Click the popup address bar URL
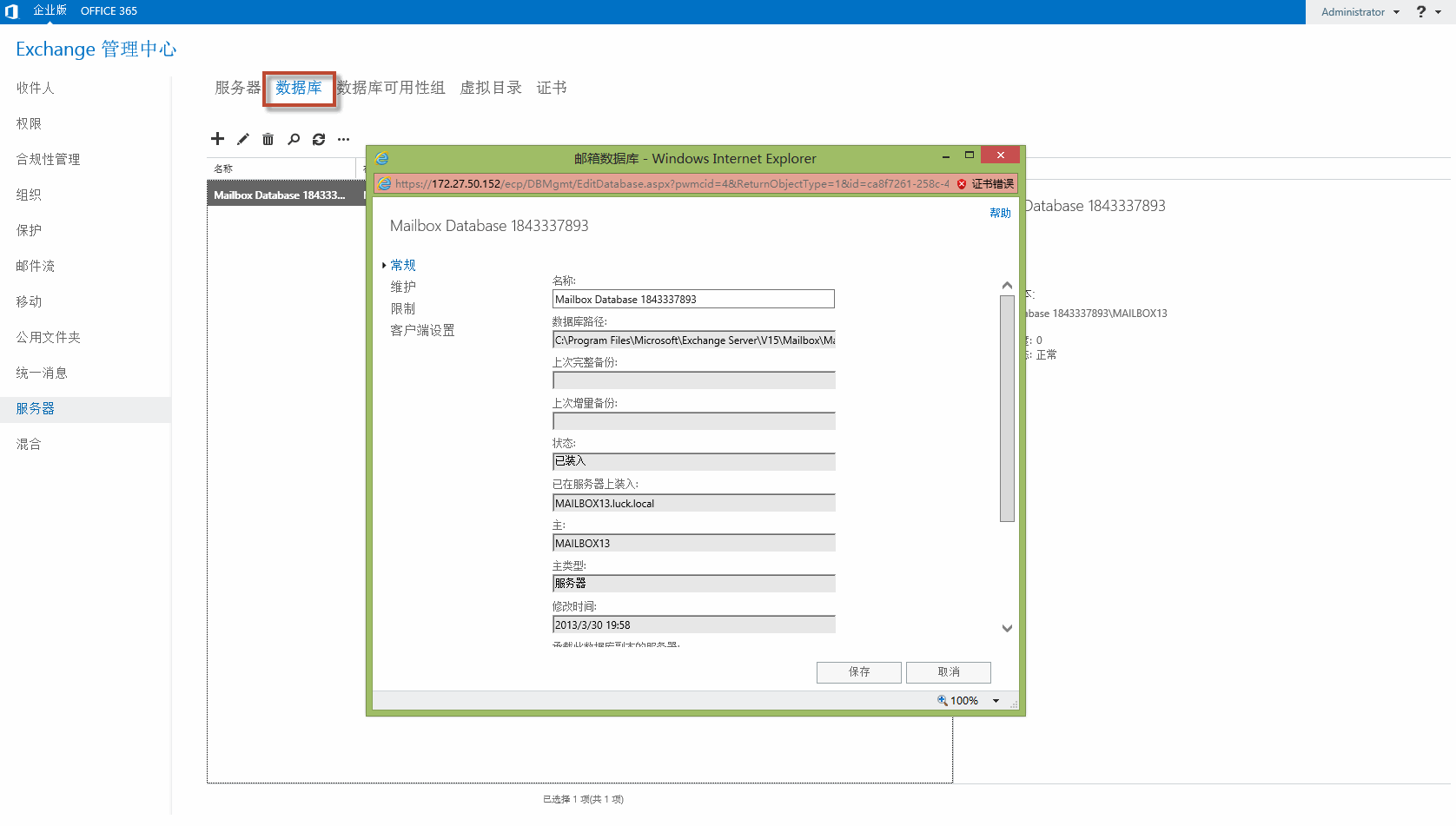Viewport: 1456px width, 826px height. tap(672, 184)
